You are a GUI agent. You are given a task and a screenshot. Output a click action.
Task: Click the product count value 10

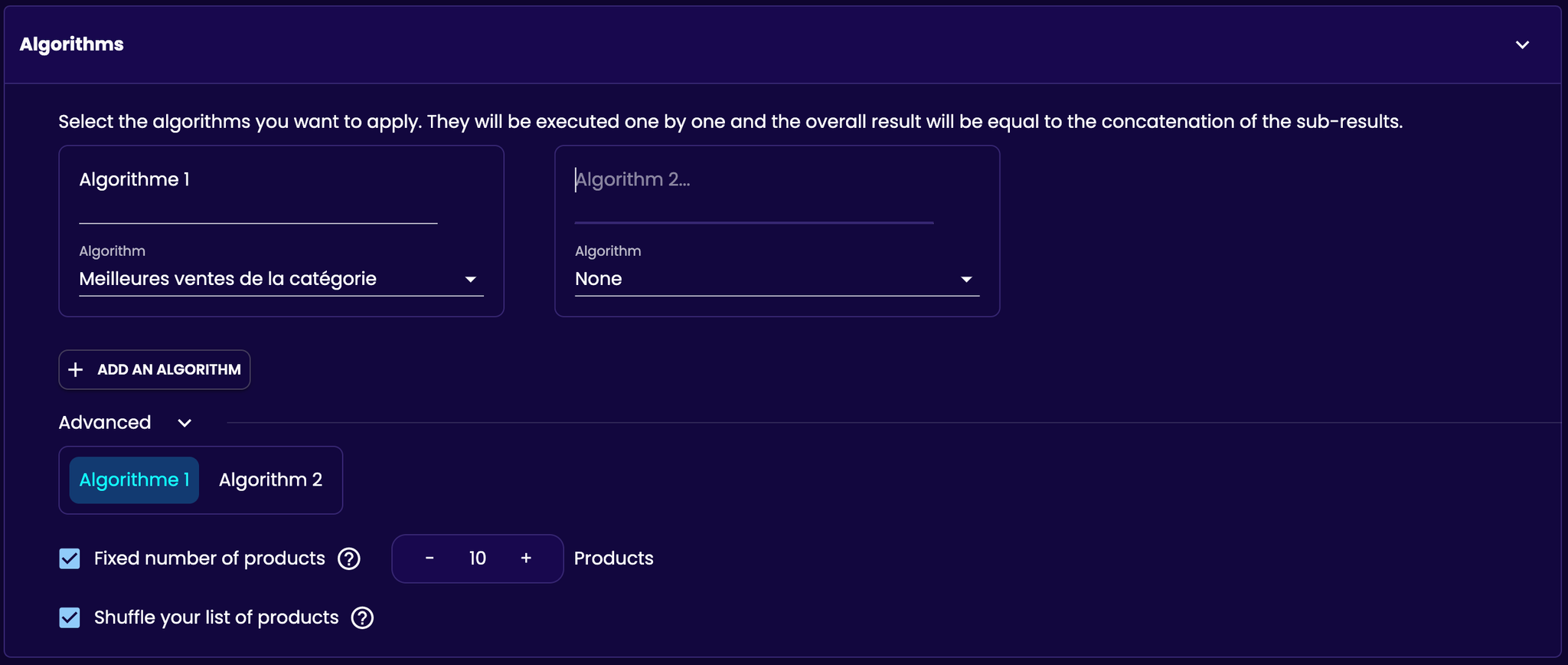pos(478,559)
